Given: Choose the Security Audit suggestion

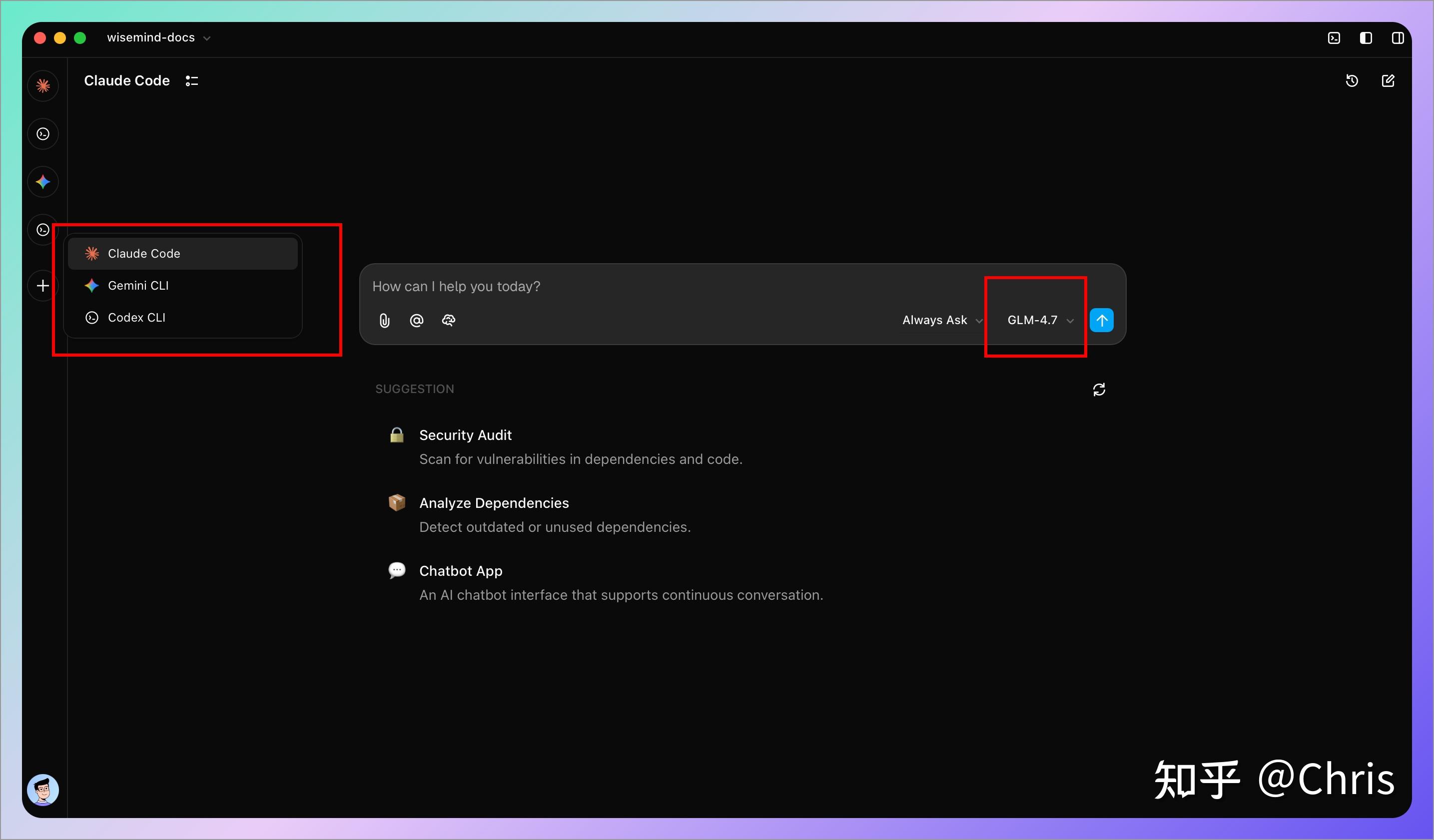Looking at the screenshot, I should [x=465, y=435].
